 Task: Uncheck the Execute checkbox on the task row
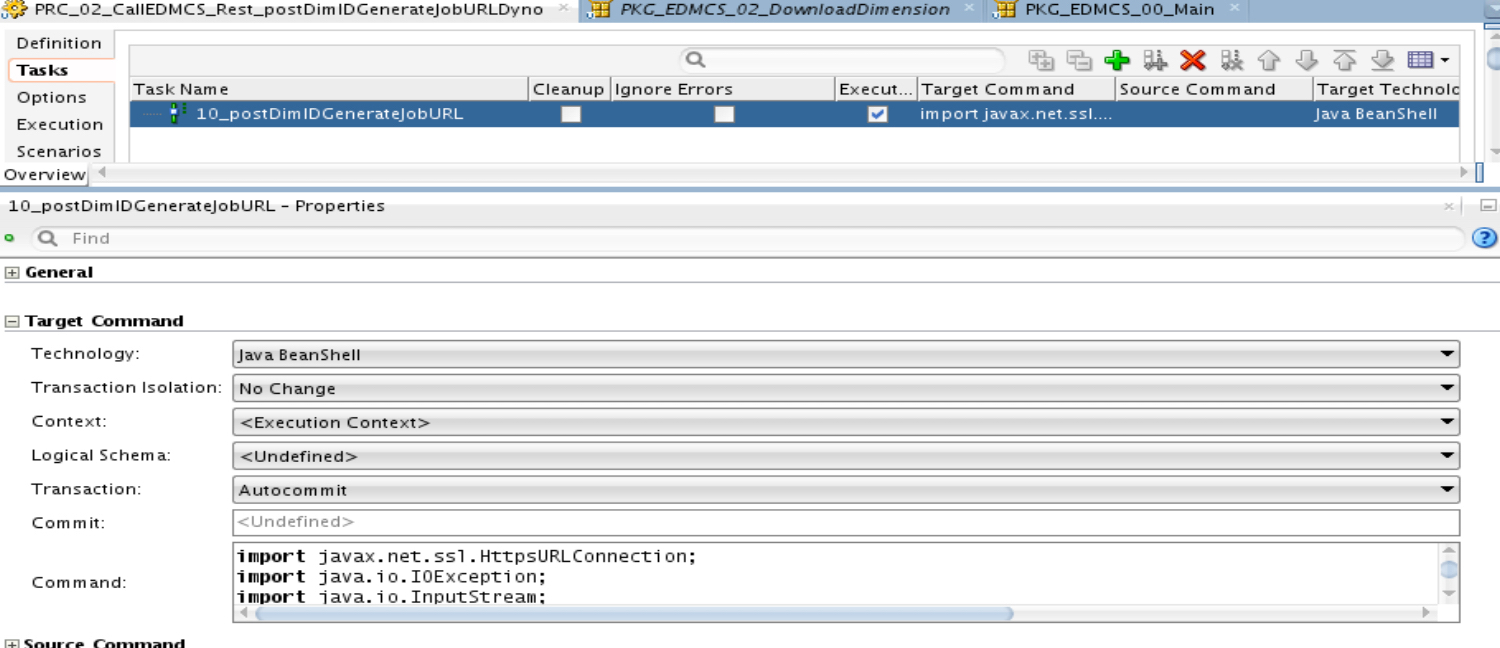pos(877,114)
